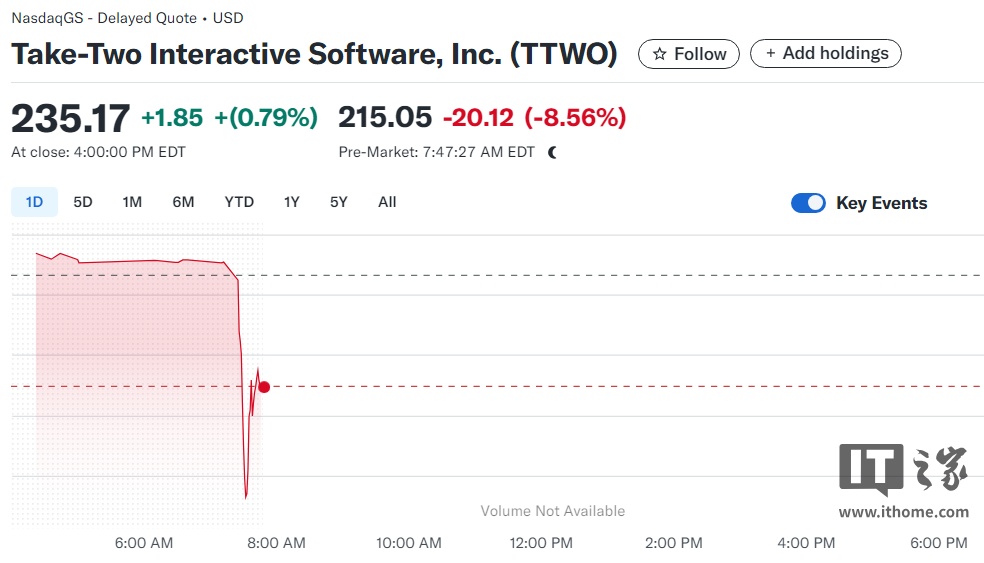This screenshot has width=984, height=563.
Task: Click the Add holdings button
Action: click(826, 53)
